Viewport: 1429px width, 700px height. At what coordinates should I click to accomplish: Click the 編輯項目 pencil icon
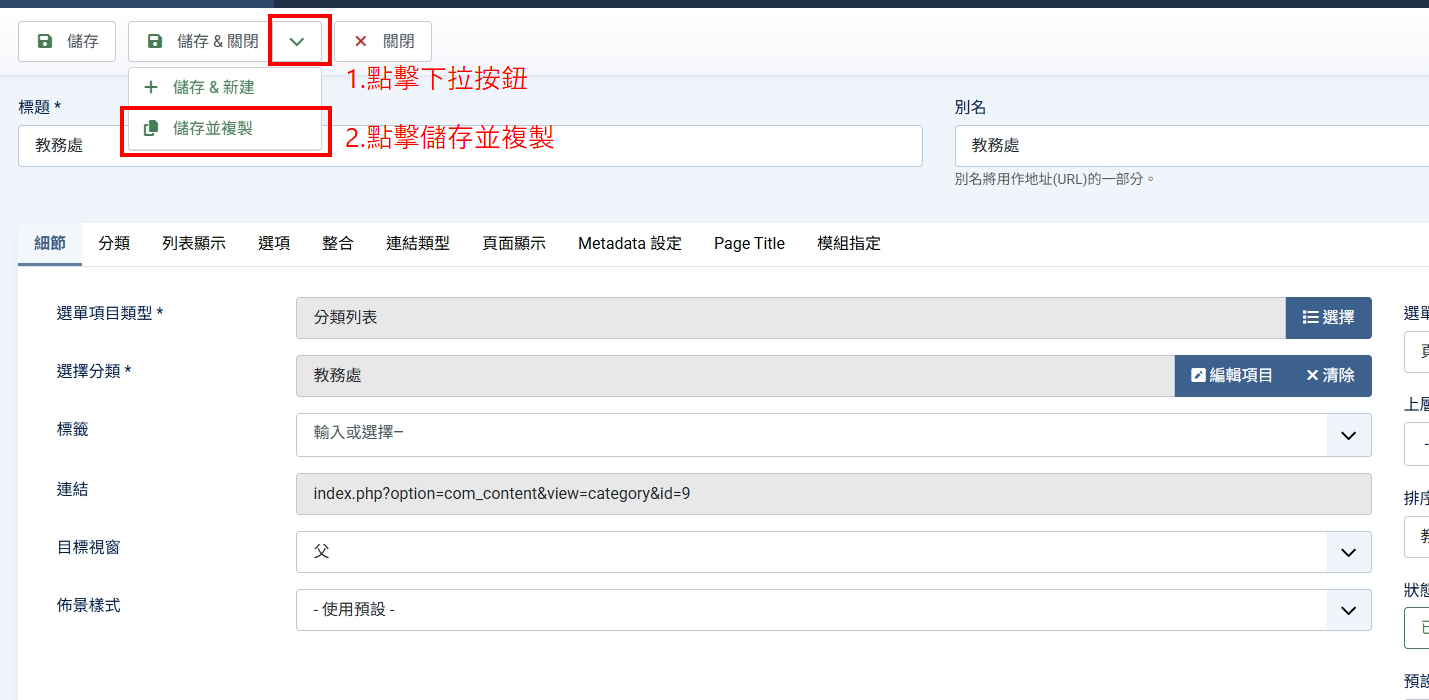1197,375
